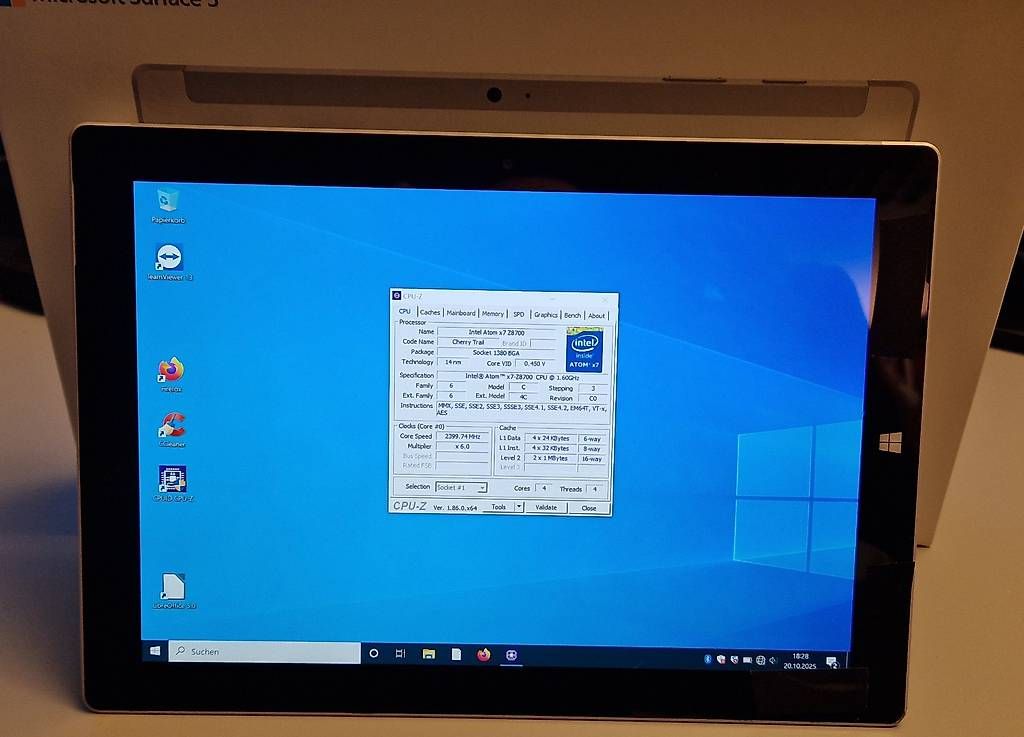The image size is (1024, 737).
Task: Click the Validate button
Action: pyautogui.click(x=546, y=507)
